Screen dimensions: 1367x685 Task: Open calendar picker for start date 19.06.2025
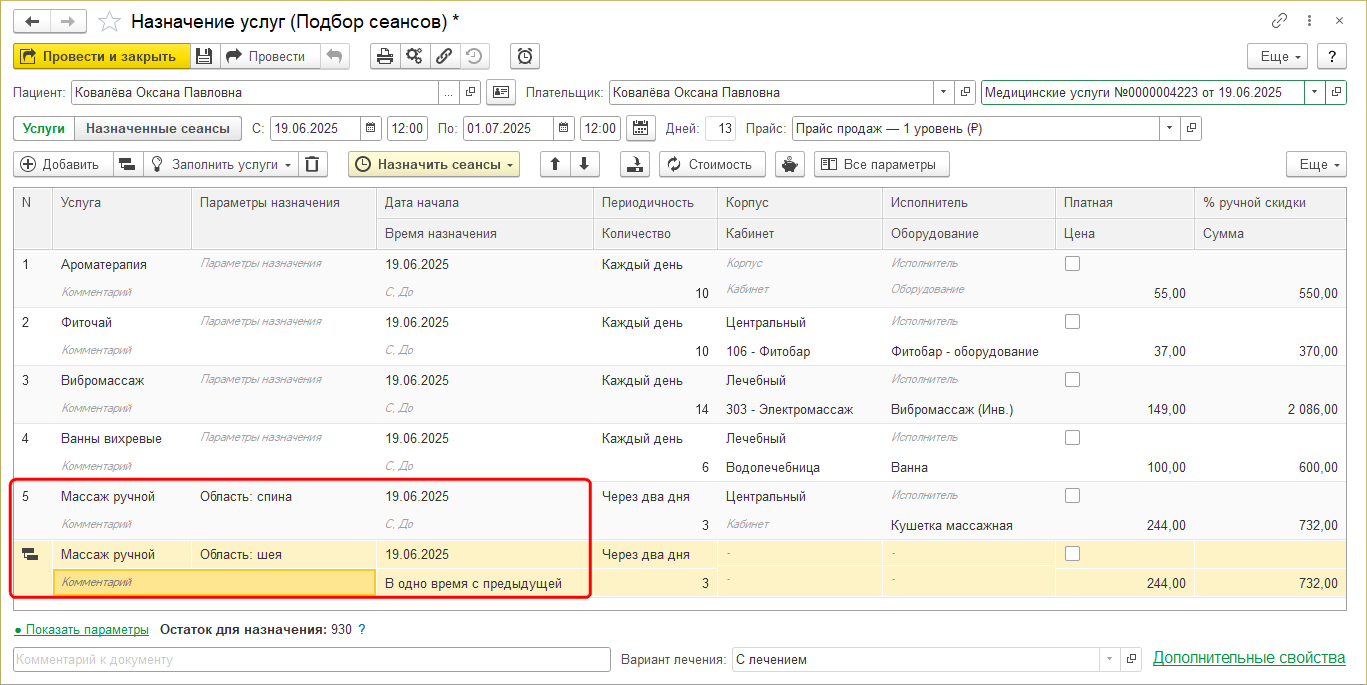(x=370, y=128)
